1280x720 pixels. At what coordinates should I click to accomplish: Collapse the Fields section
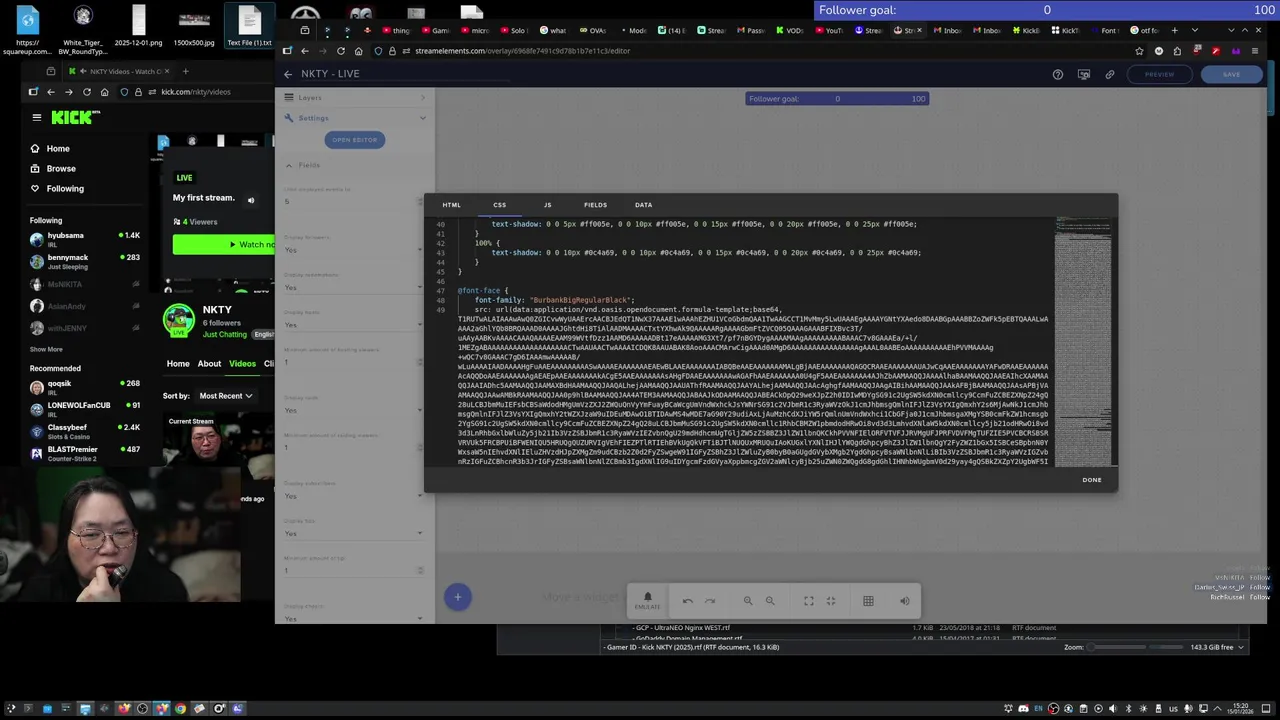pyautogui.click(x=355, y=165)
